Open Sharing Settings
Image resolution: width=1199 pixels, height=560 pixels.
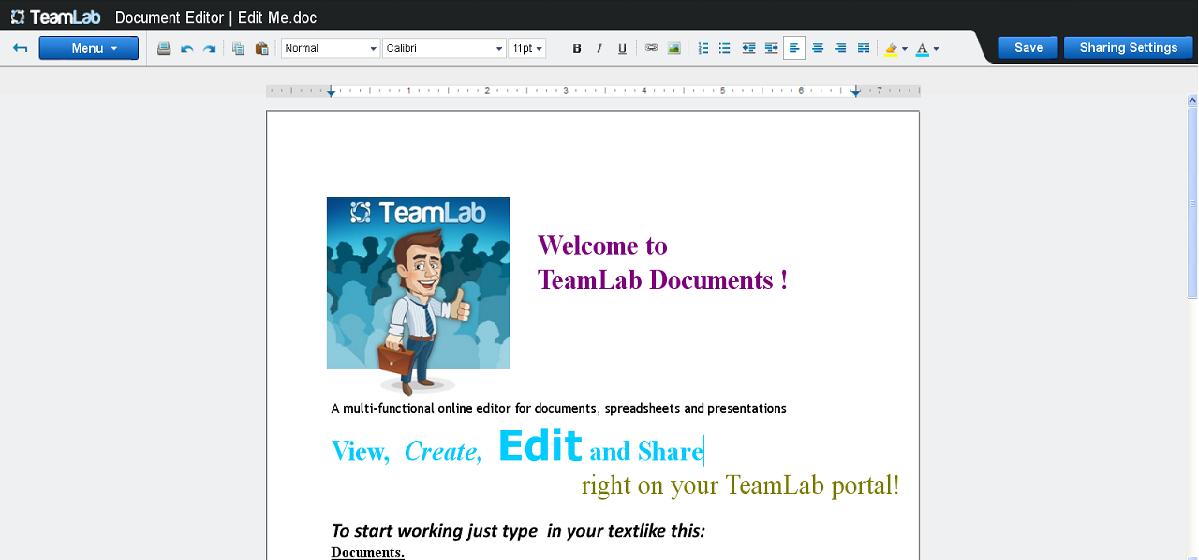click(x=1128, y=47)
